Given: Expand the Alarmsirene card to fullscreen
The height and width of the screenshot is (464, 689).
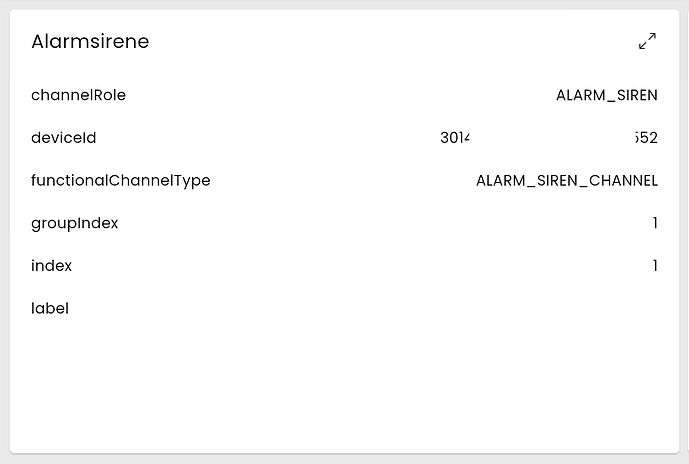Looking at the screenshot, I should (647, 41).
